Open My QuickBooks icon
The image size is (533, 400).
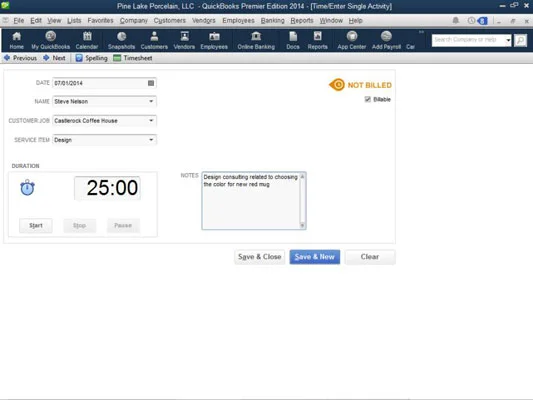[x=50, y=40]
